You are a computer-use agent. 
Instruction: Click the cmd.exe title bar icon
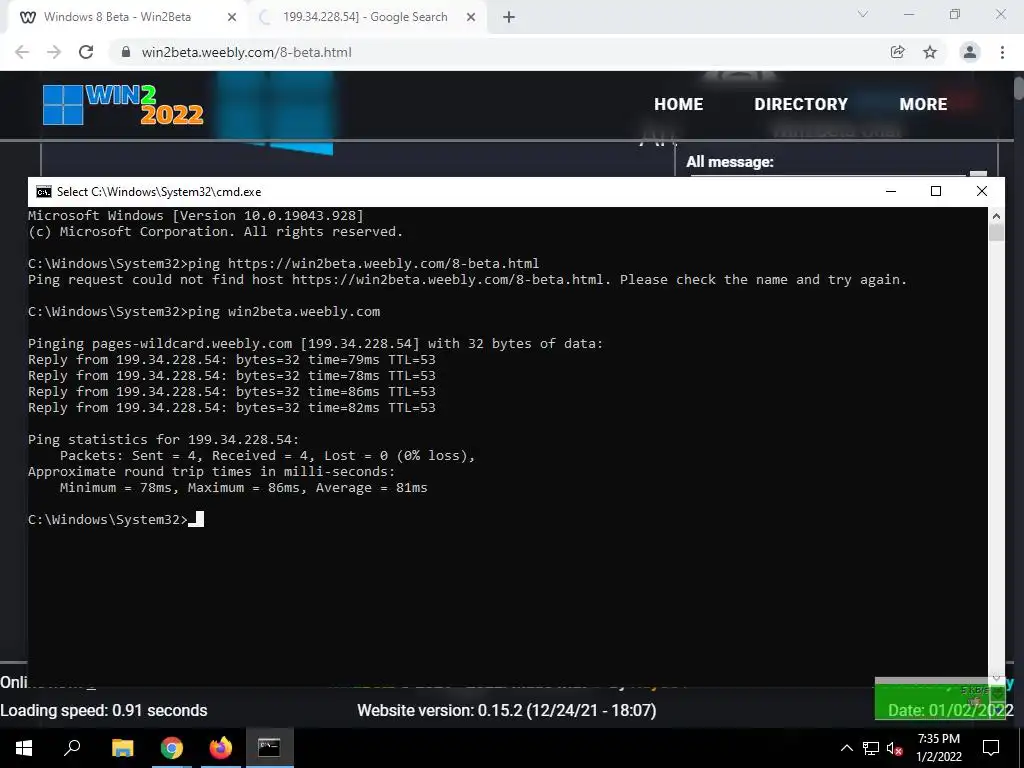(x=44, y=191)
